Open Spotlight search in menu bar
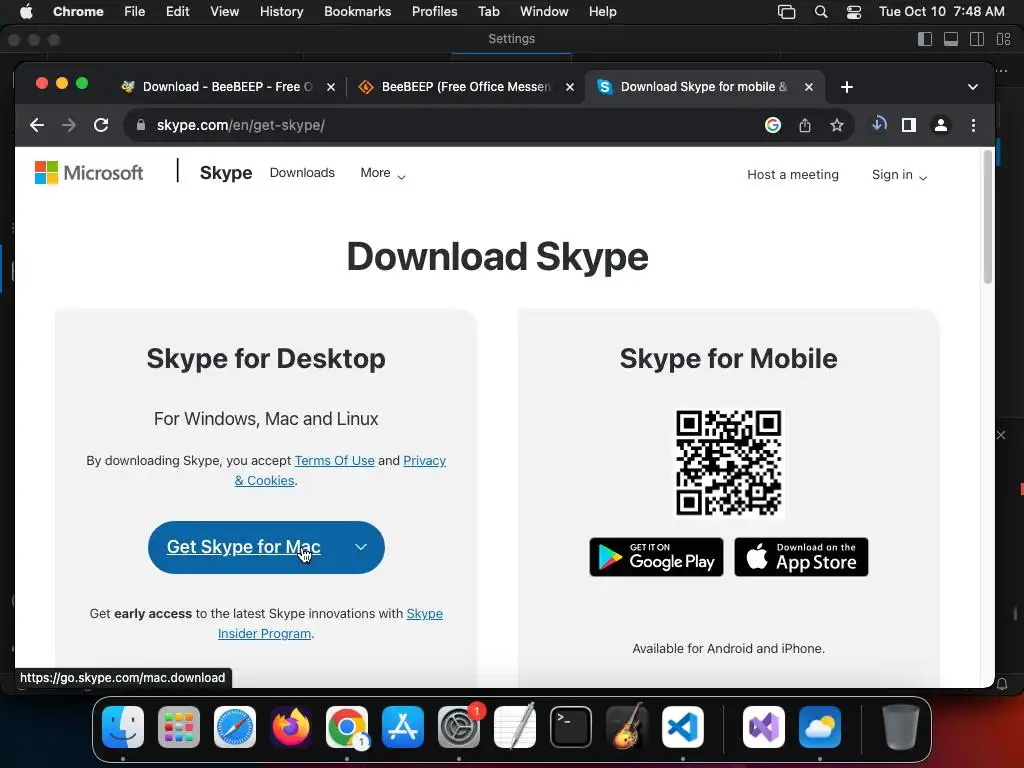Screen dimensions: 1024x768 point(821,11)
